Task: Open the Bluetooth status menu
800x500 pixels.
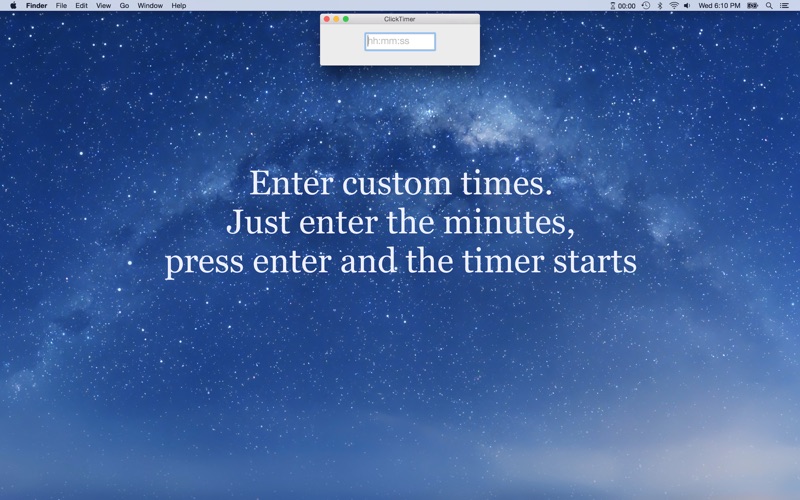Action: pos(660,6)
